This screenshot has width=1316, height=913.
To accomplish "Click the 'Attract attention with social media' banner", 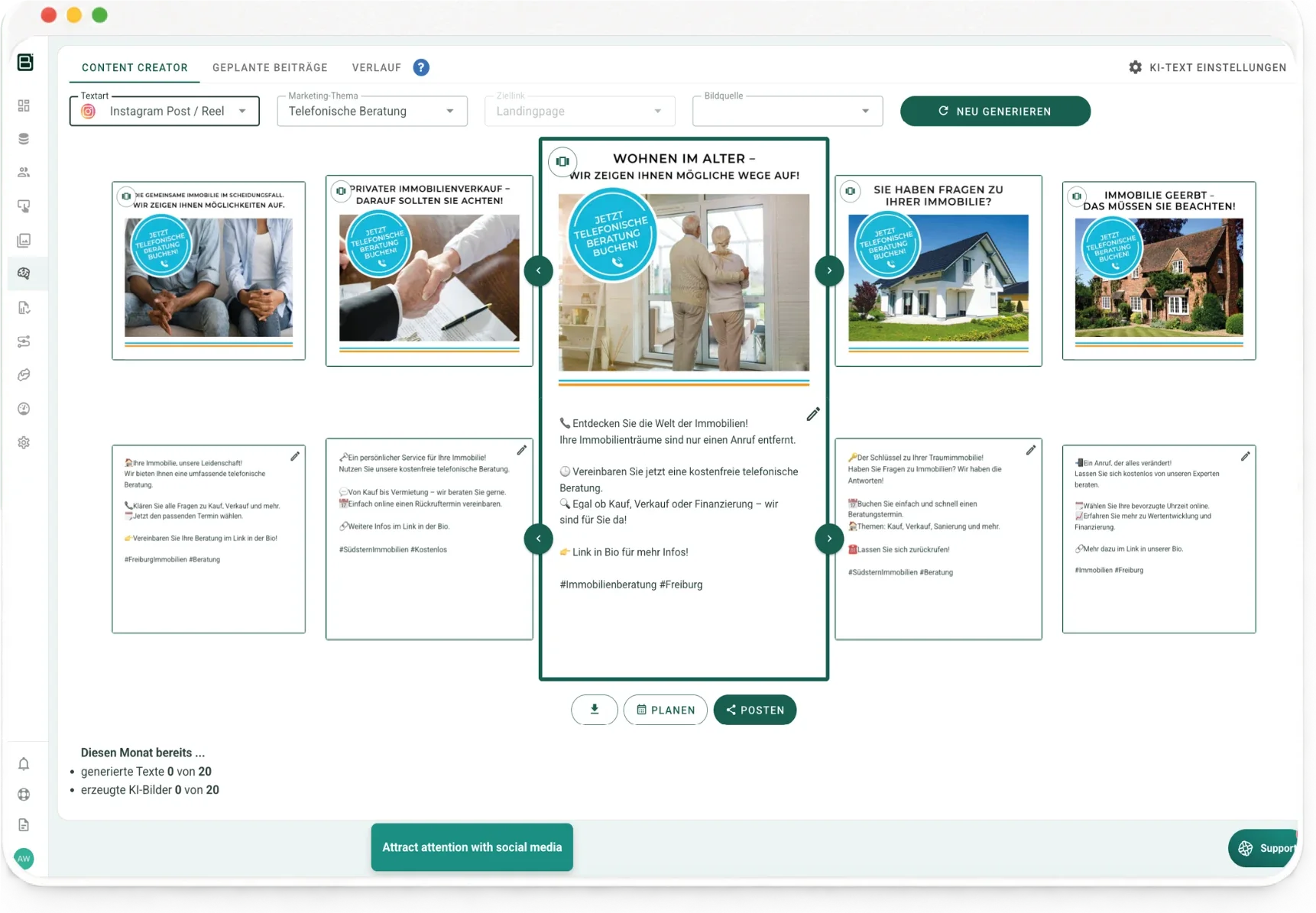I will click(472, 847).
